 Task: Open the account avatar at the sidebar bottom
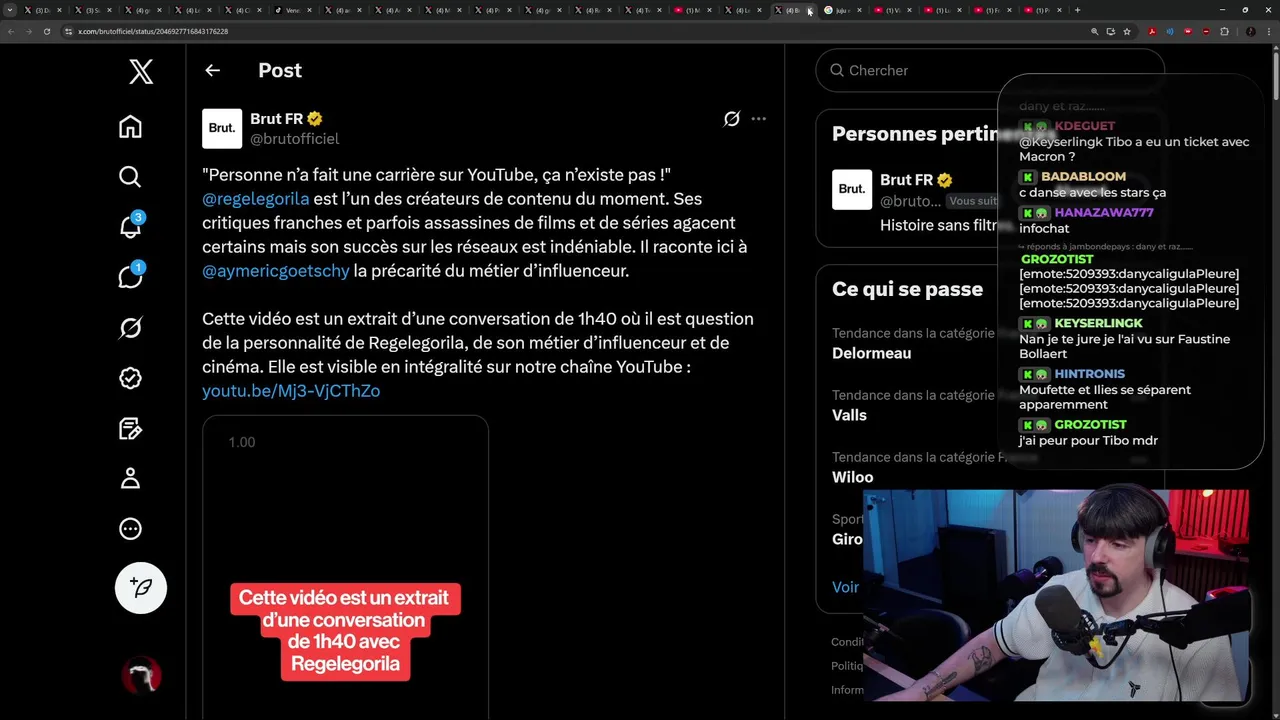141,677
